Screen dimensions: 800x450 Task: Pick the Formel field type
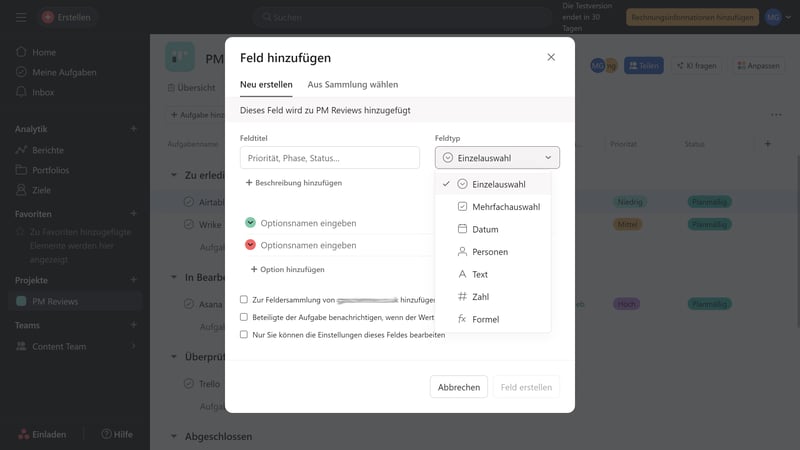485,319
